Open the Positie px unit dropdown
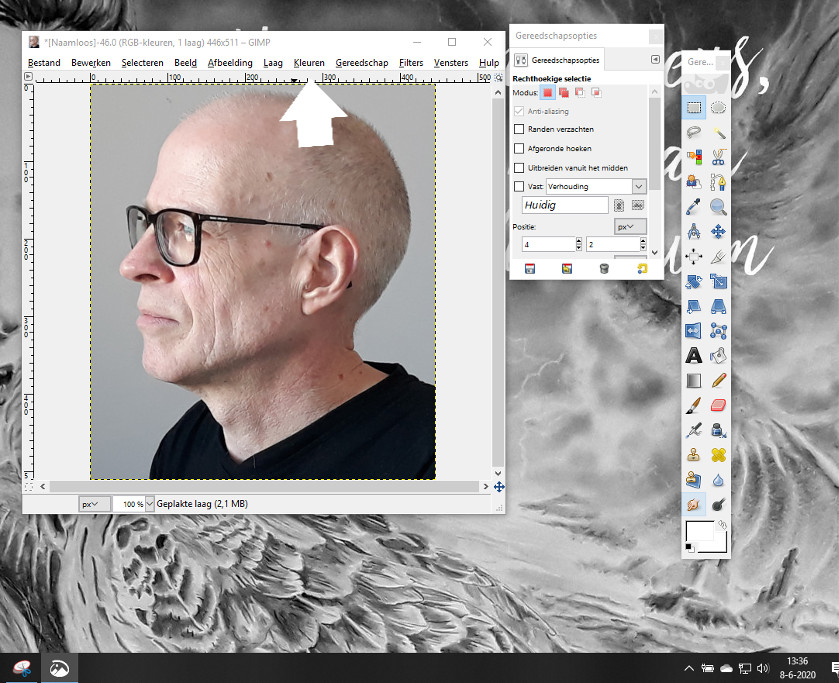The height and width of the screenshot is (683, 839). [x=630, y=227]
